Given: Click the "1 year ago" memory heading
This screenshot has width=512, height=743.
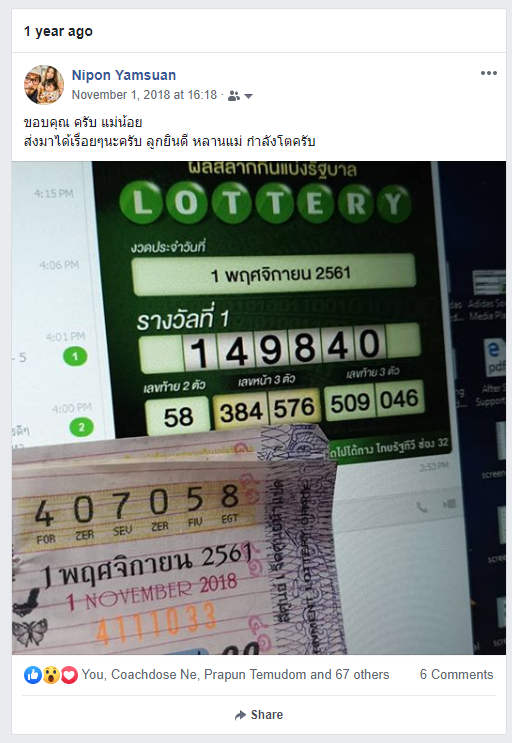Looking at the screenshot, I should click(x=58, y=31).
